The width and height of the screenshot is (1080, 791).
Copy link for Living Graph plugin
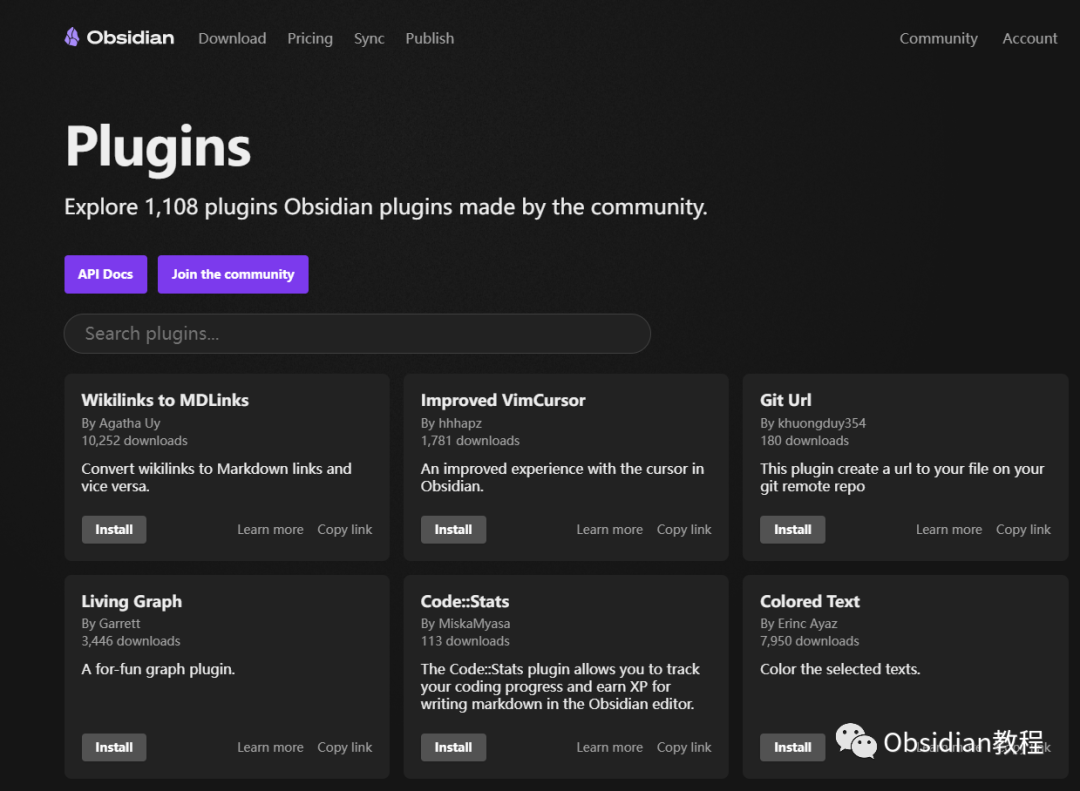click(x=344, y=748)
